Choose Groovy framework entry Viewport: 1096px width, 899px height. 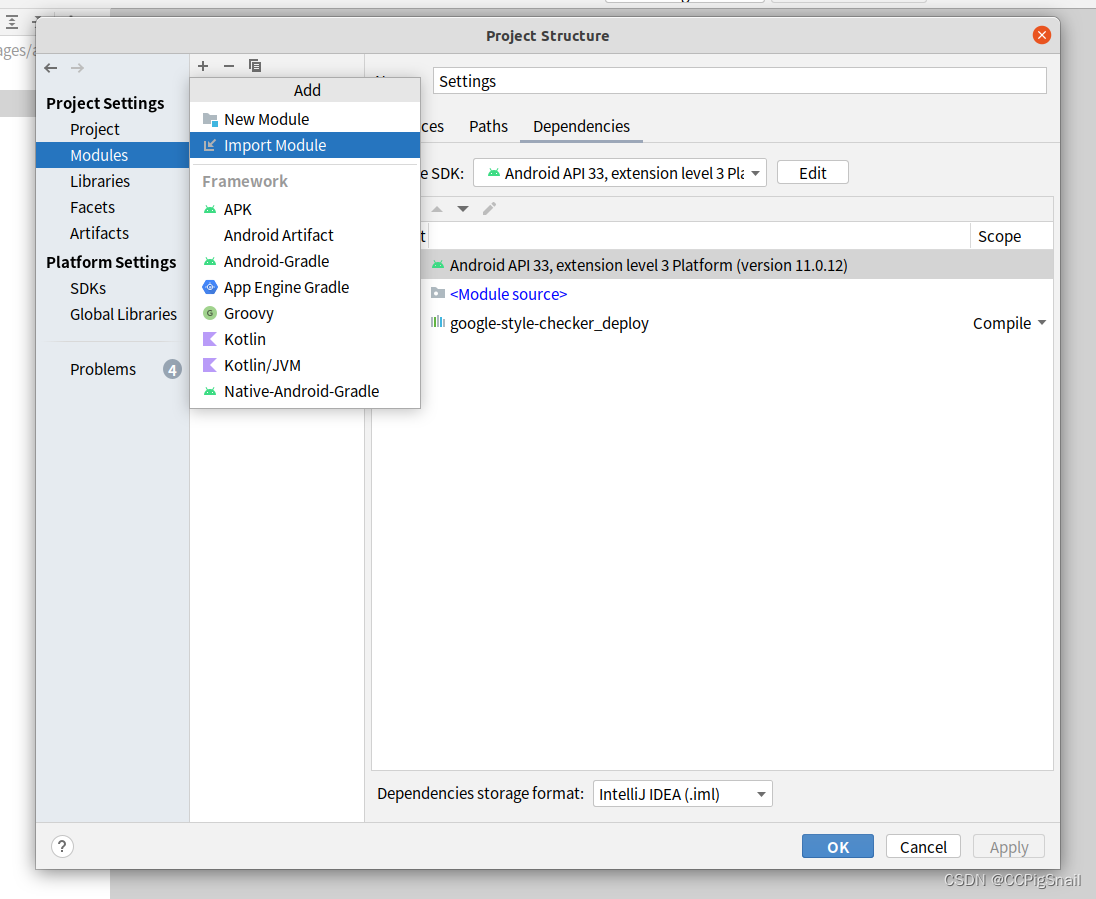pyautogui.click(x=305, y=313)
